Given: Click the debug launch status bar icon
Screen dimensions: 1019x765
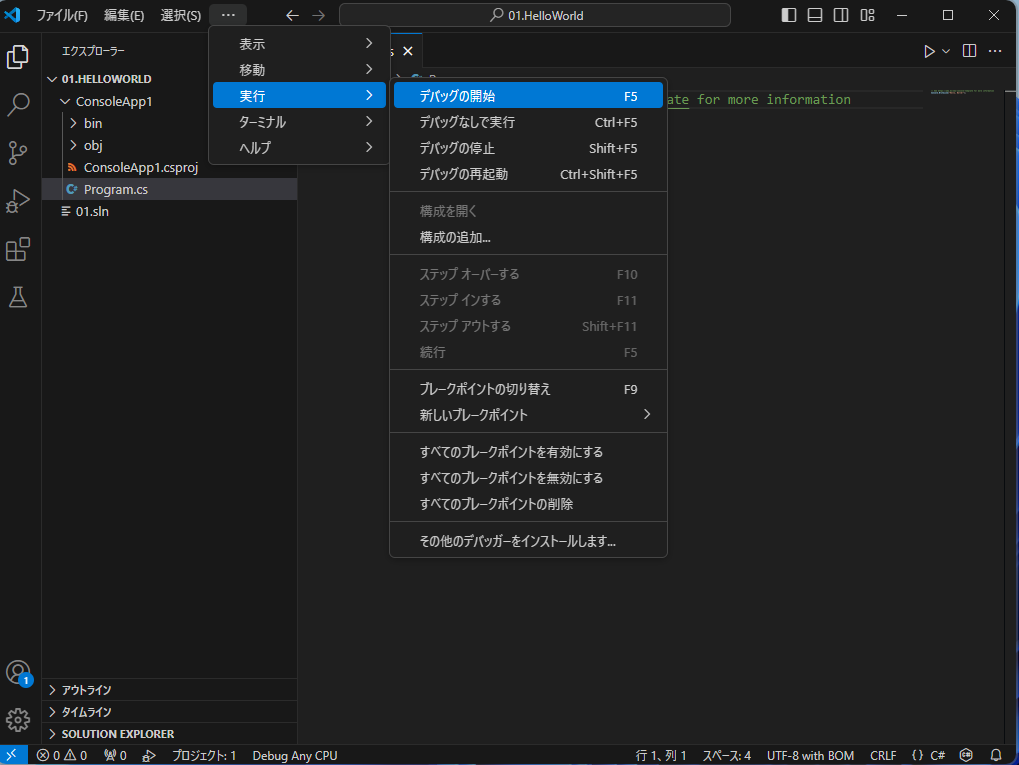Looking at the screenshot, I should tap(149, 755).
